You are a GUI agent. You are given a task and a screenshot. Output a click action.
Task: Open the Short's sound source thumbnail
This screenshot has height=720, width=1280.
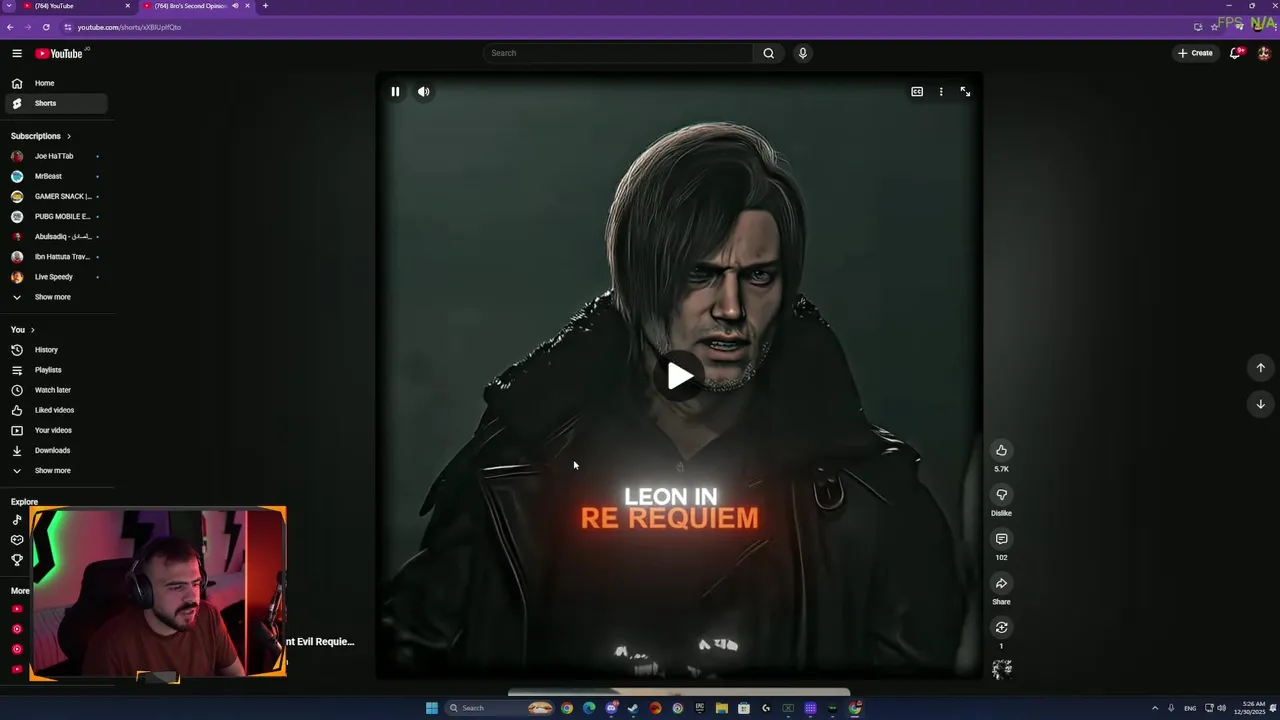pyautogui.click(x=1001, y=670)
